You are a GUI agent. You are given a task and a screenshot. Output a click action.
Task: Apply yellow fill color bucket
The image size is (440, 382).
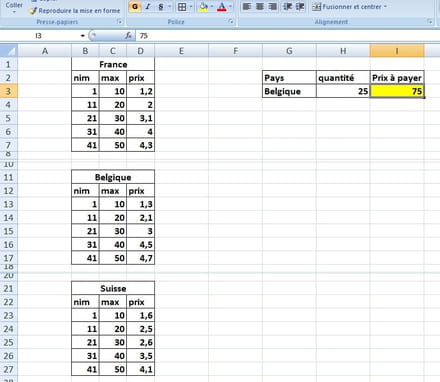click(204, 7)
